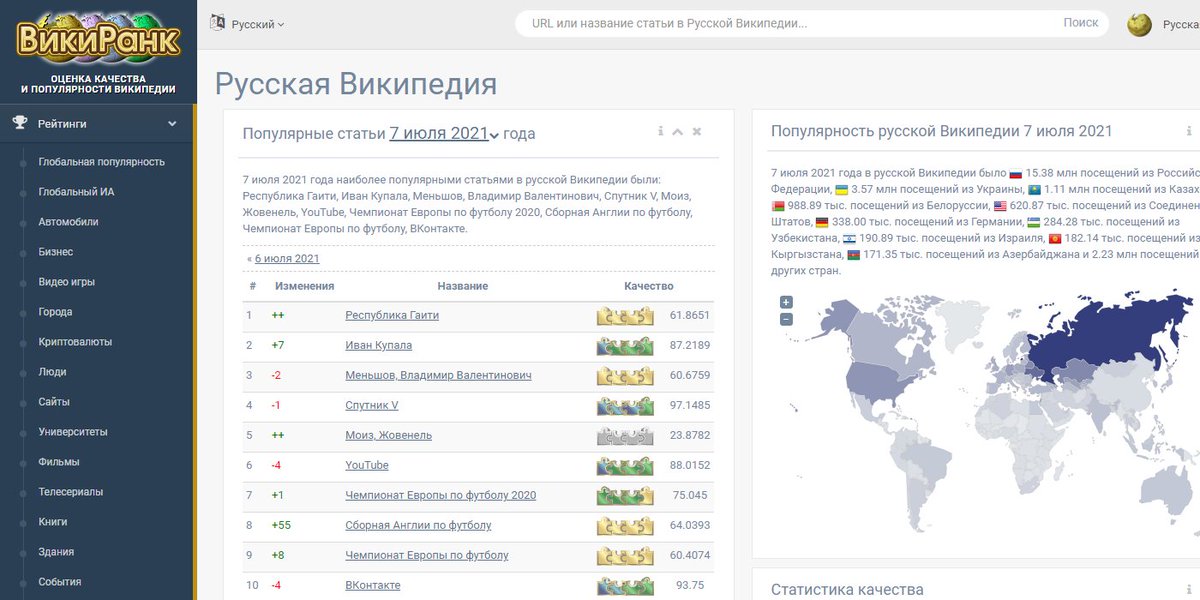Screen dimensions: 1200x600
Task: Open the Республика Гаити article link
Action: point(392,315)
